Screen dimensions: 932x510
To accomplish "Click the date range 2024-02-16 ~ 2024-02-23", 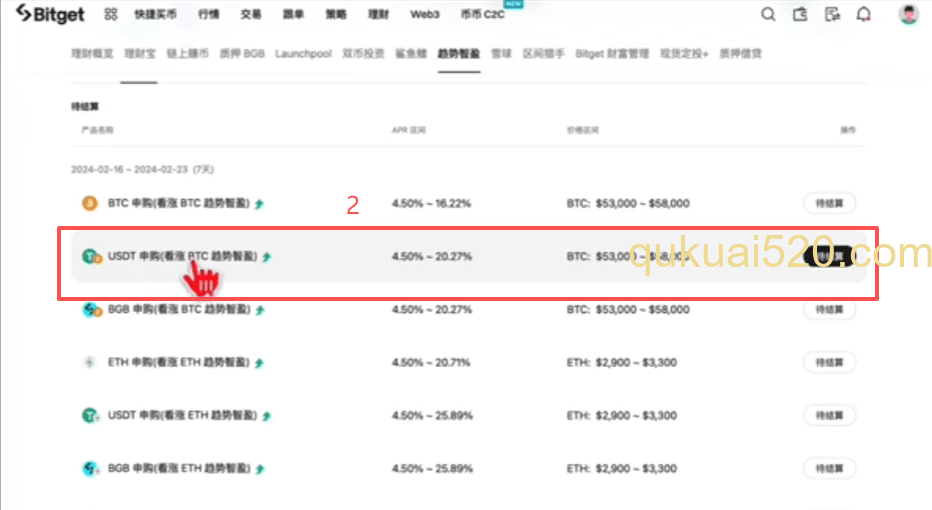I will 142,169.
